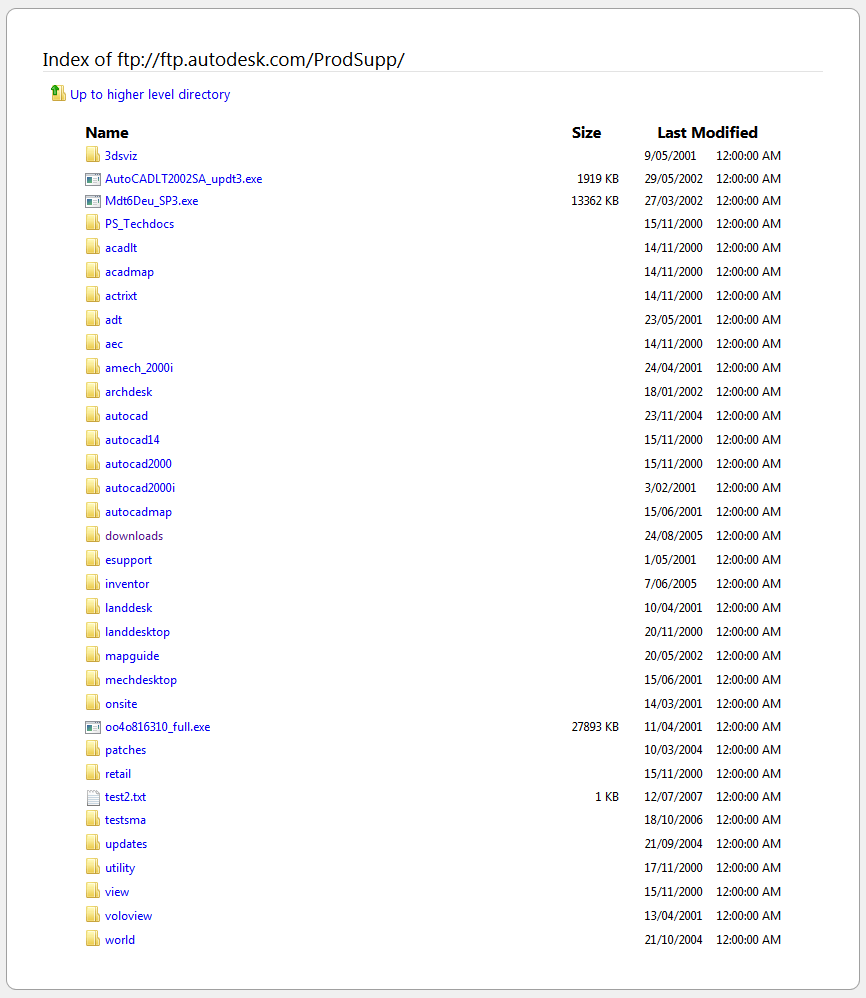Click the text file icon beside test2.txt
Image resolution: width=866 pixels, height=998 pixels.
click(x=93, y=797)
